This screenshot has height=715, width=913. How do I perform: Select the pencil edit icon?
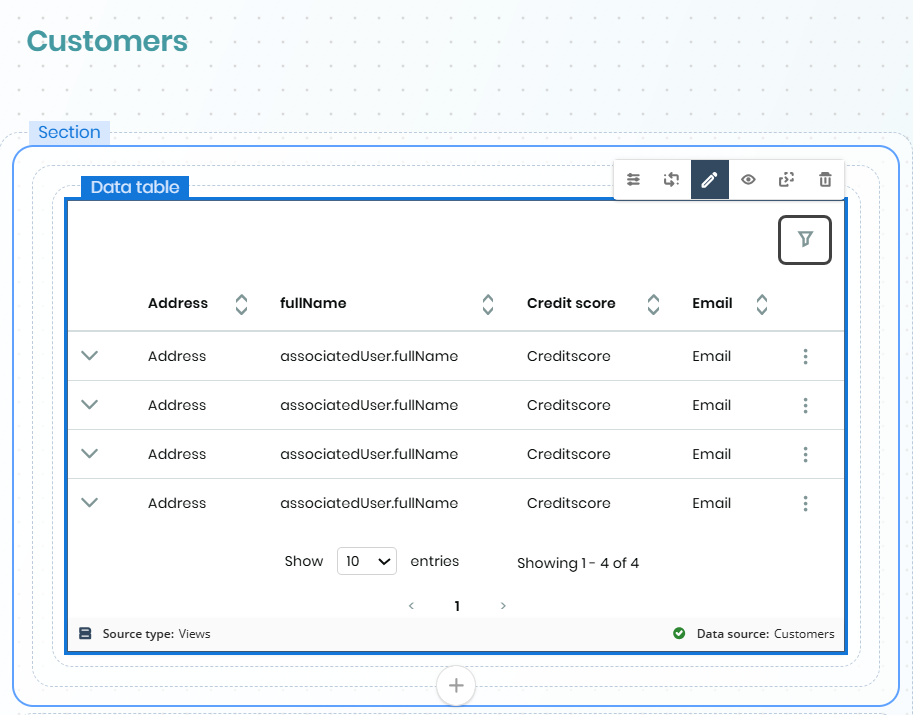(x=709, y=180)
